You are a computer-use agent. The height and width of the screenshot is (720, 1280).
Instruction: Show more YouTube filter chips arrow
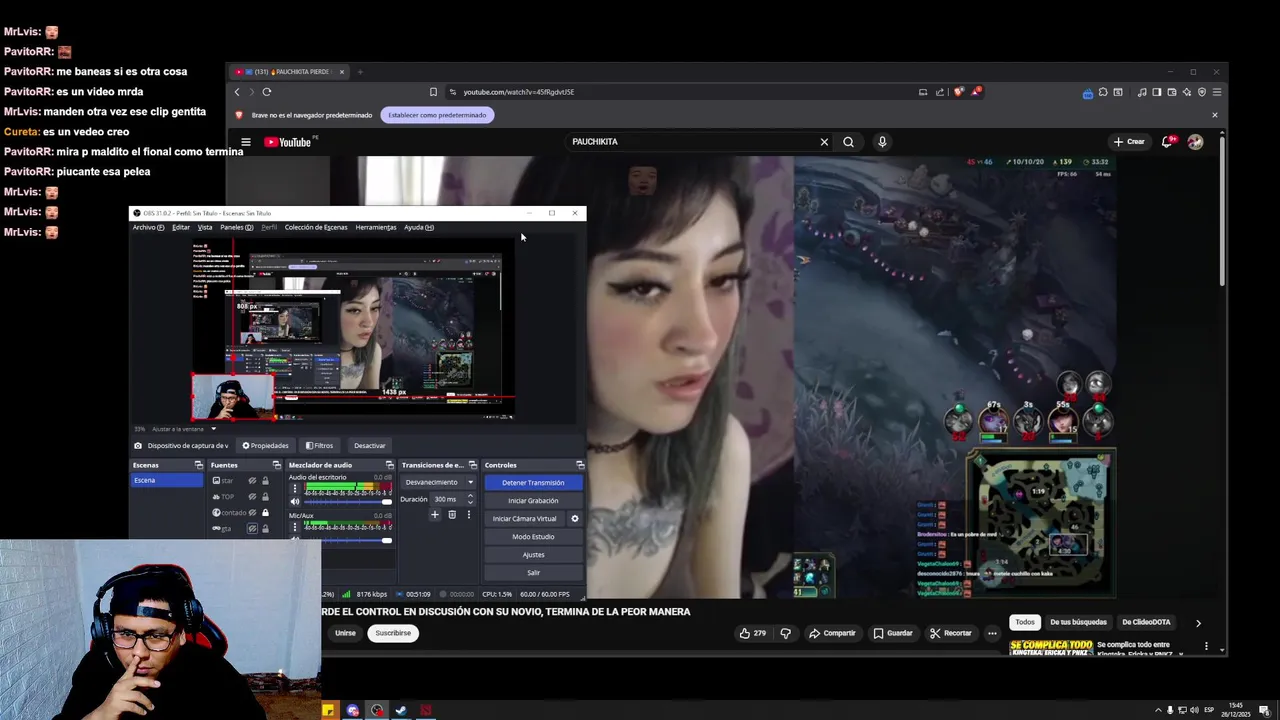(1198, 623)
